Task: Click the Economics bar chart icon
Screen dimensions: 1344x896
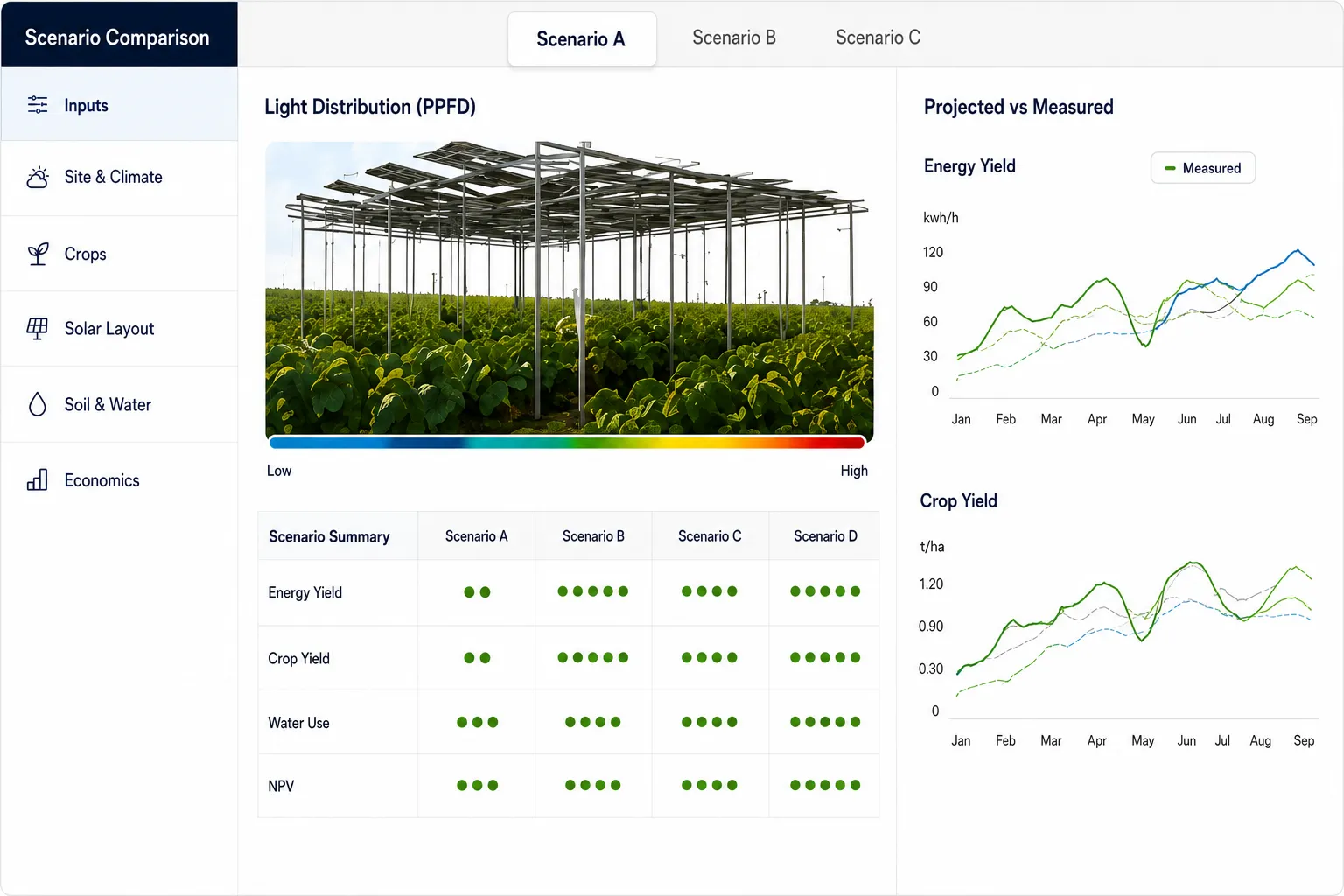Action: [38, 479]
